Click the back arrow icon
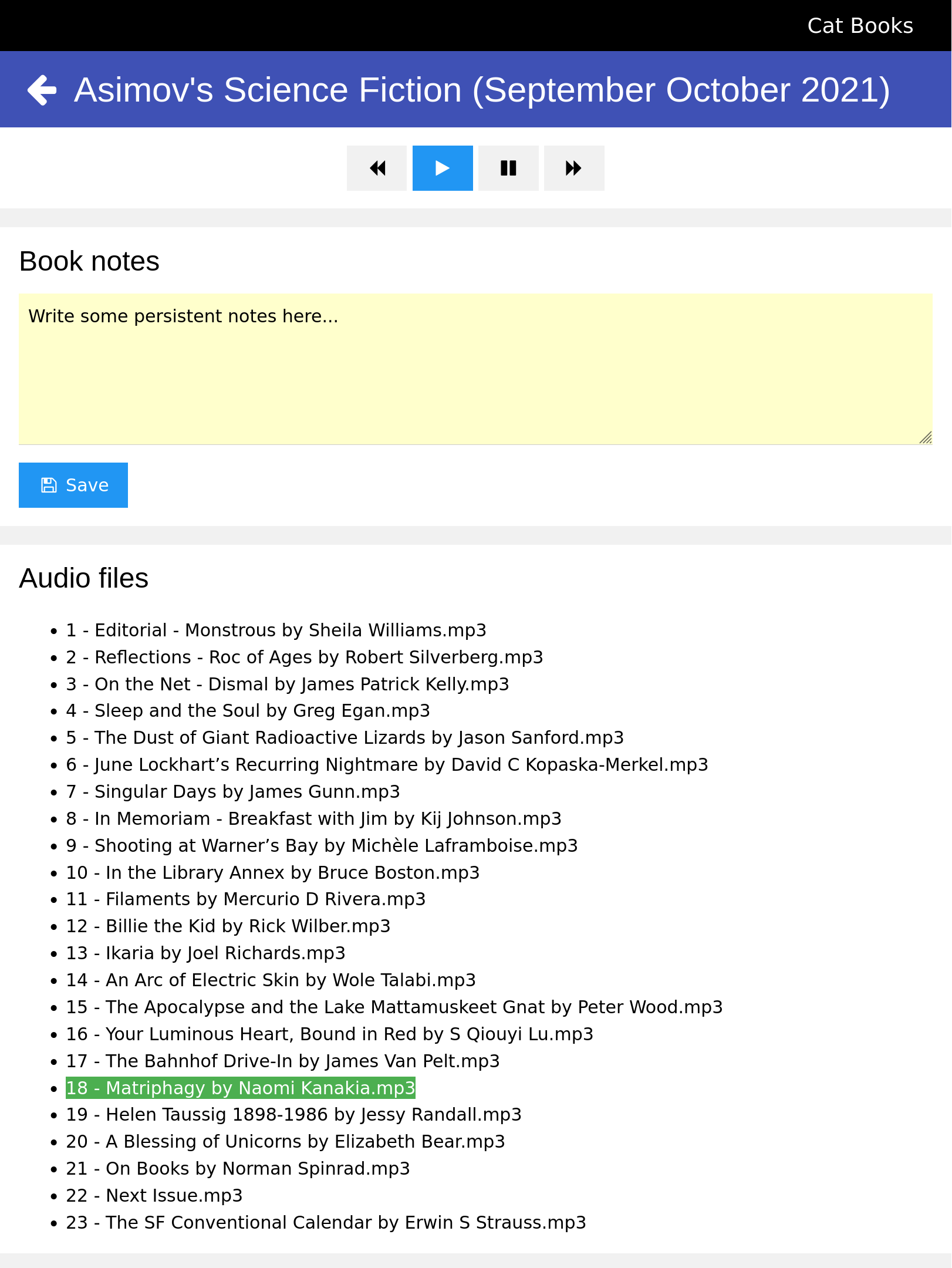 pos(42,90)
